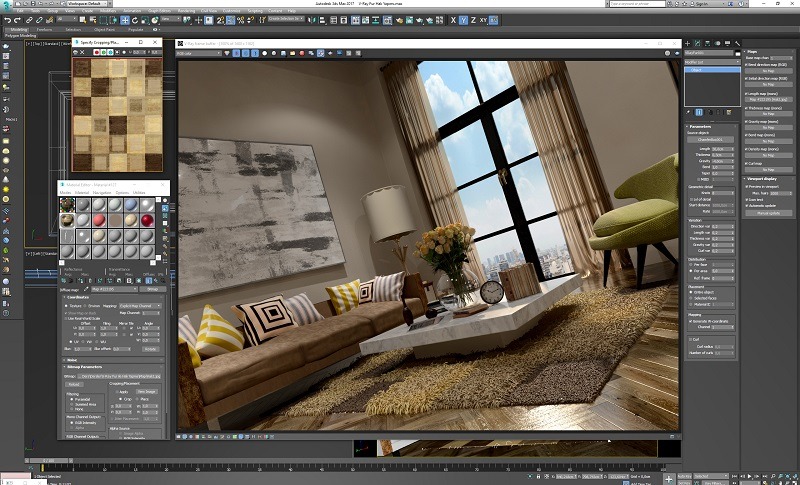Open Material Editor Navigation menu

(x=103, y=192)
